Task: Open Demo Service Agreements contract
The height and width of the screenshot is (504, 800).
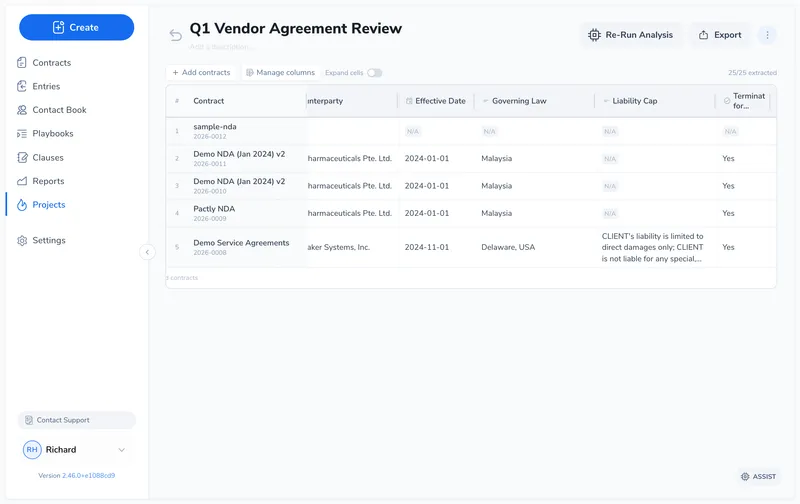Action: click(x=241, y=243)
